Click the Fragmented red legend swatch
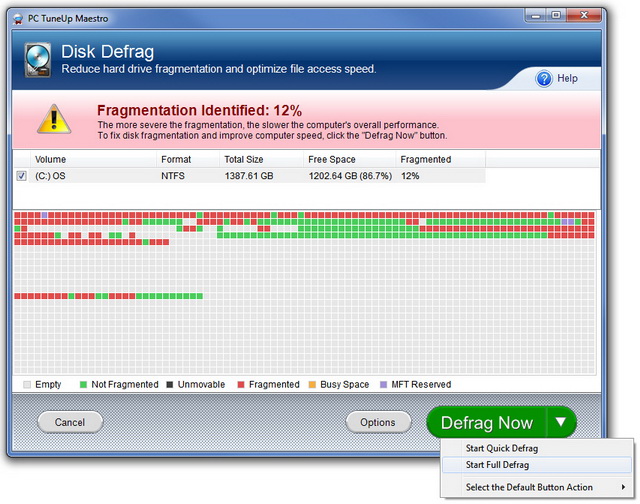 241,384
